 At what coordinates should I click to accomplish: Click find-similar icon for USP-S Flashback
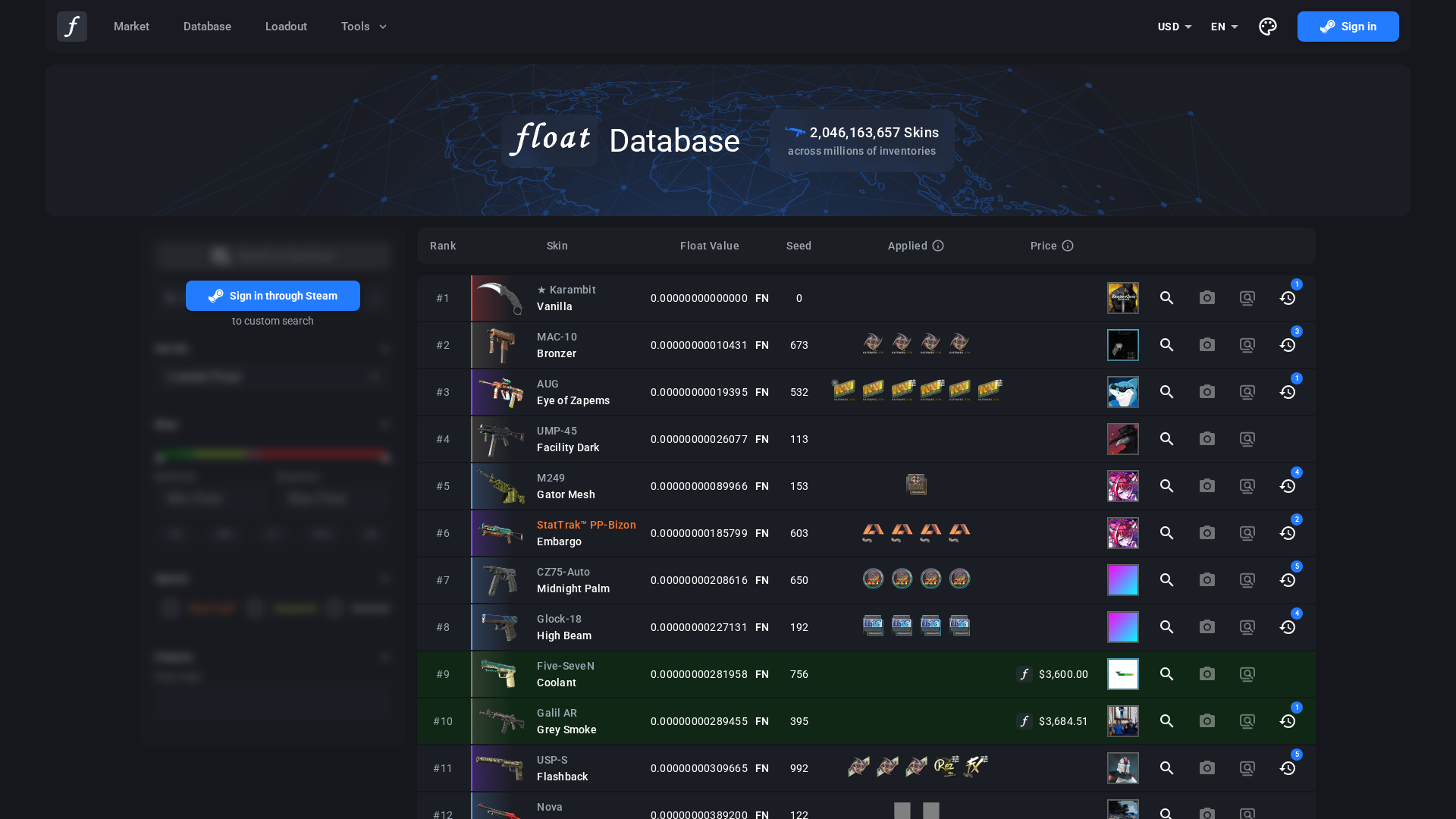point(1247,768)
